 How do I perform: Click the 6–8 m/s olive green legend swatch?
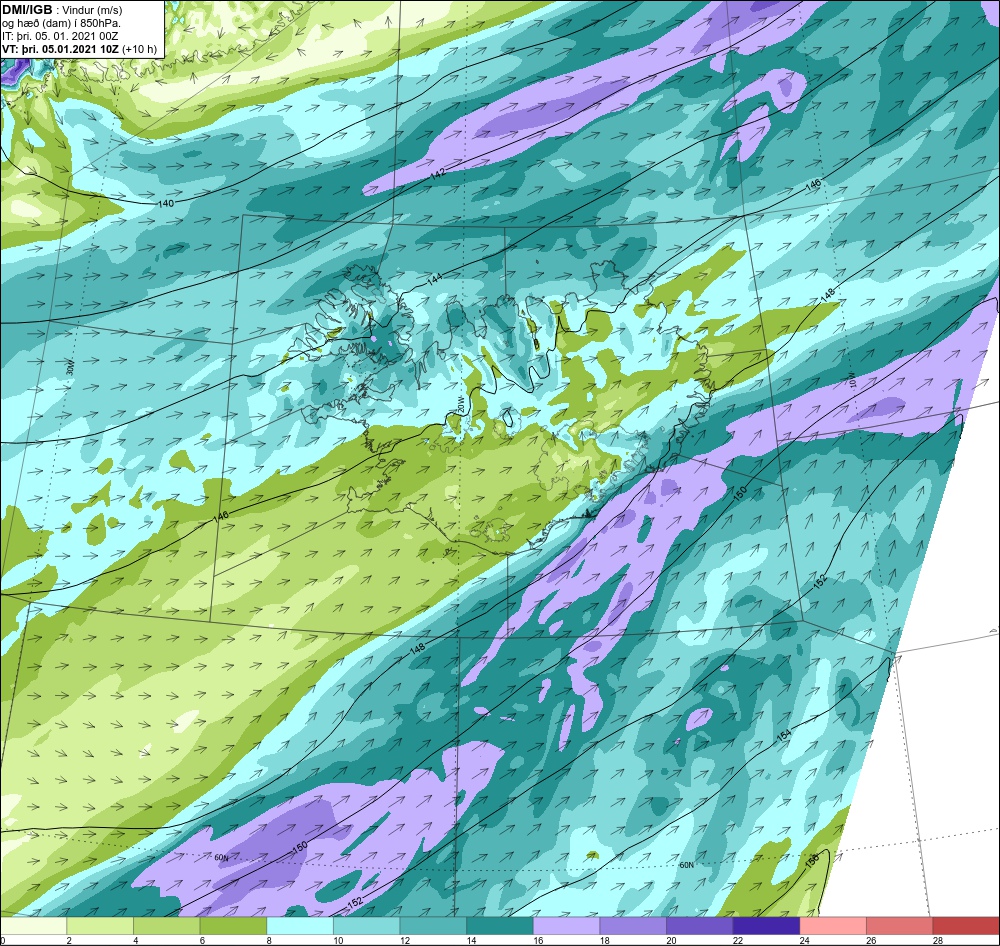tap(233, 926)
